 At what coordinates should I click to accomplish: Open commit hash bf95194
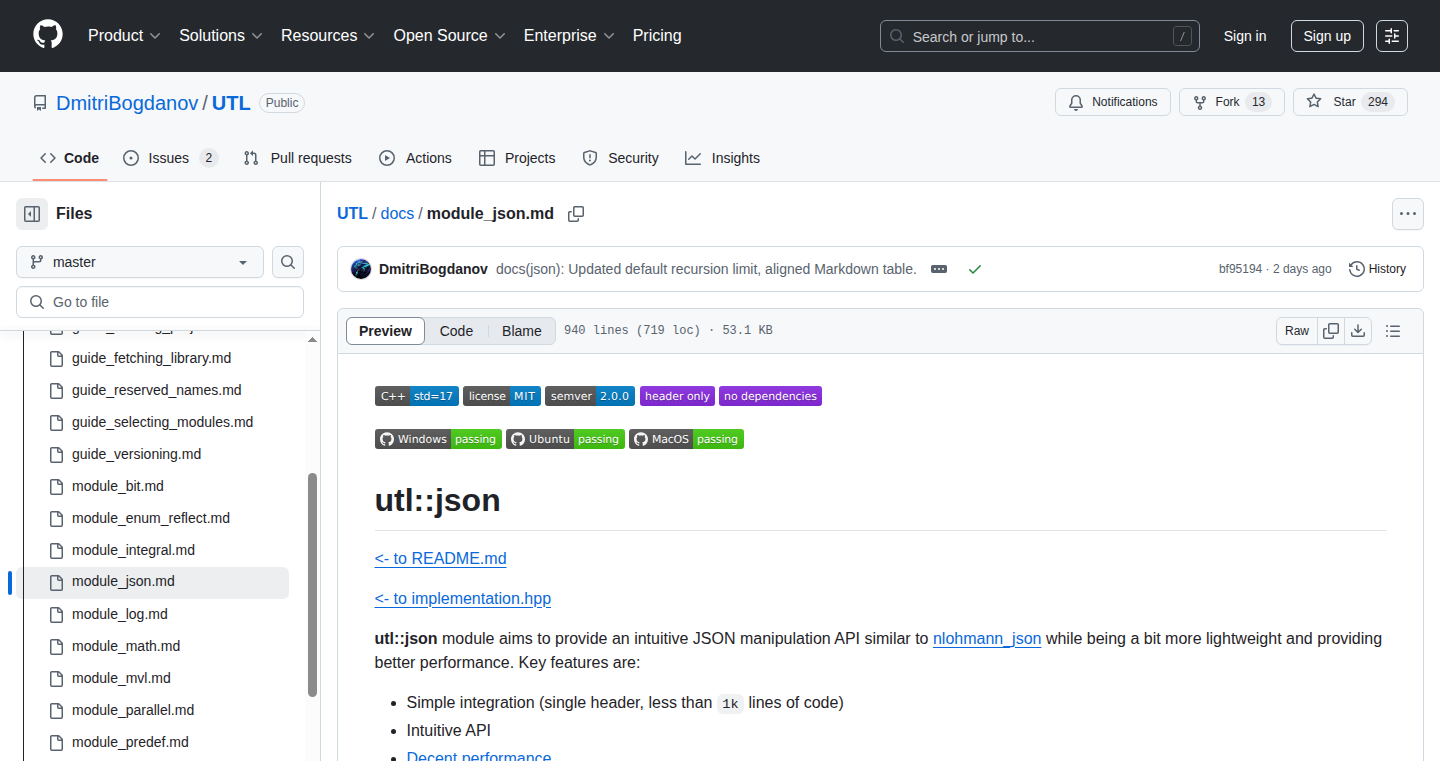(1240, 269)
